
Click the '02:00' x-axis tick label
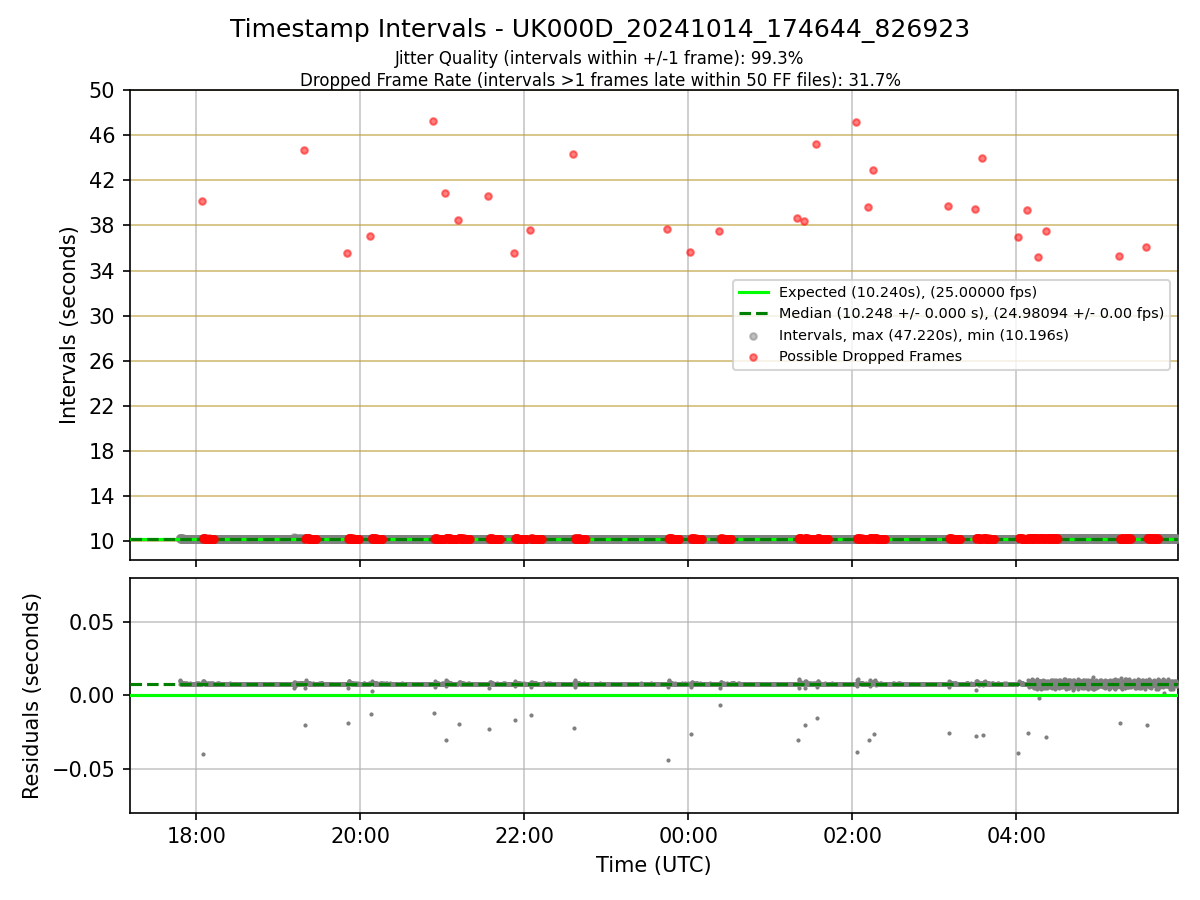[852, 835]
